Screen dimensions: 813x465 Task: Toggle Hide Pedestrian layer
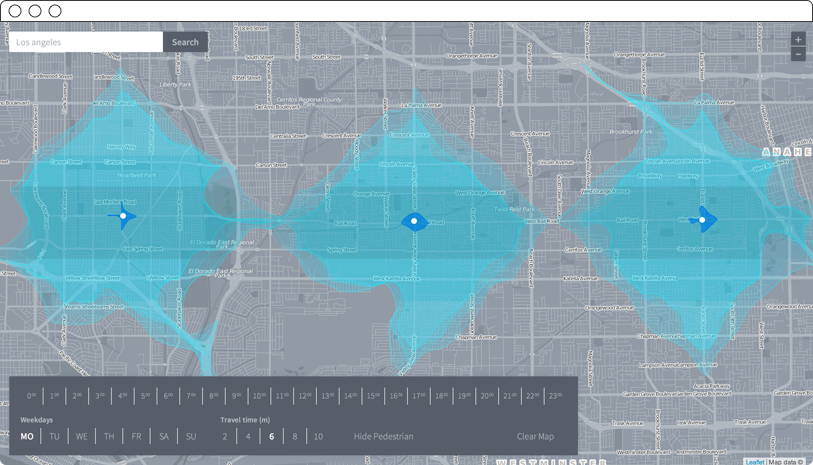point(383,437)
